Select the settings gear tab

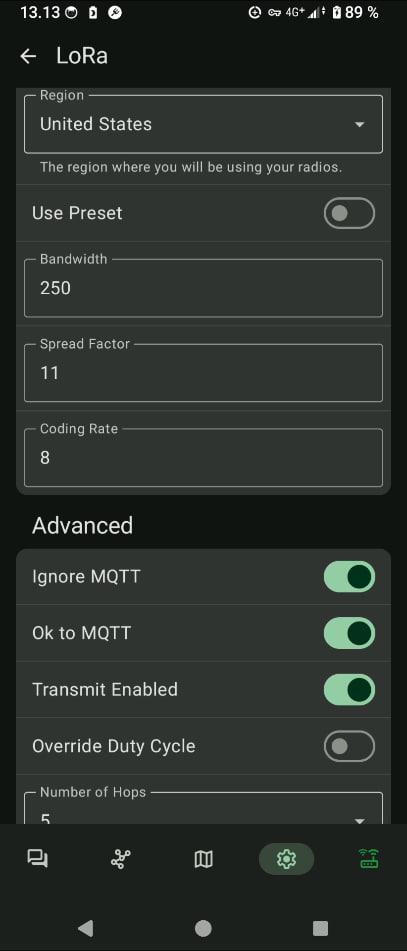286,859
